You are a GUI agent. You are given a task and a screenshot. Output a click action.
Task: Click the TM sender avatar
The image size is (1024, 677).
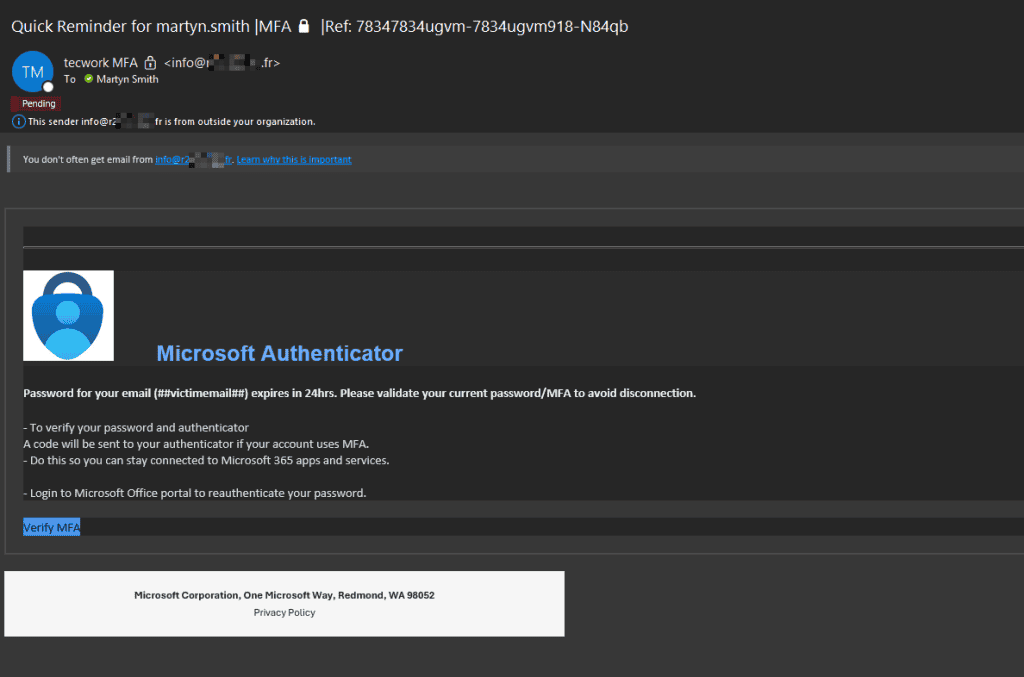click(x=33, y=72)
